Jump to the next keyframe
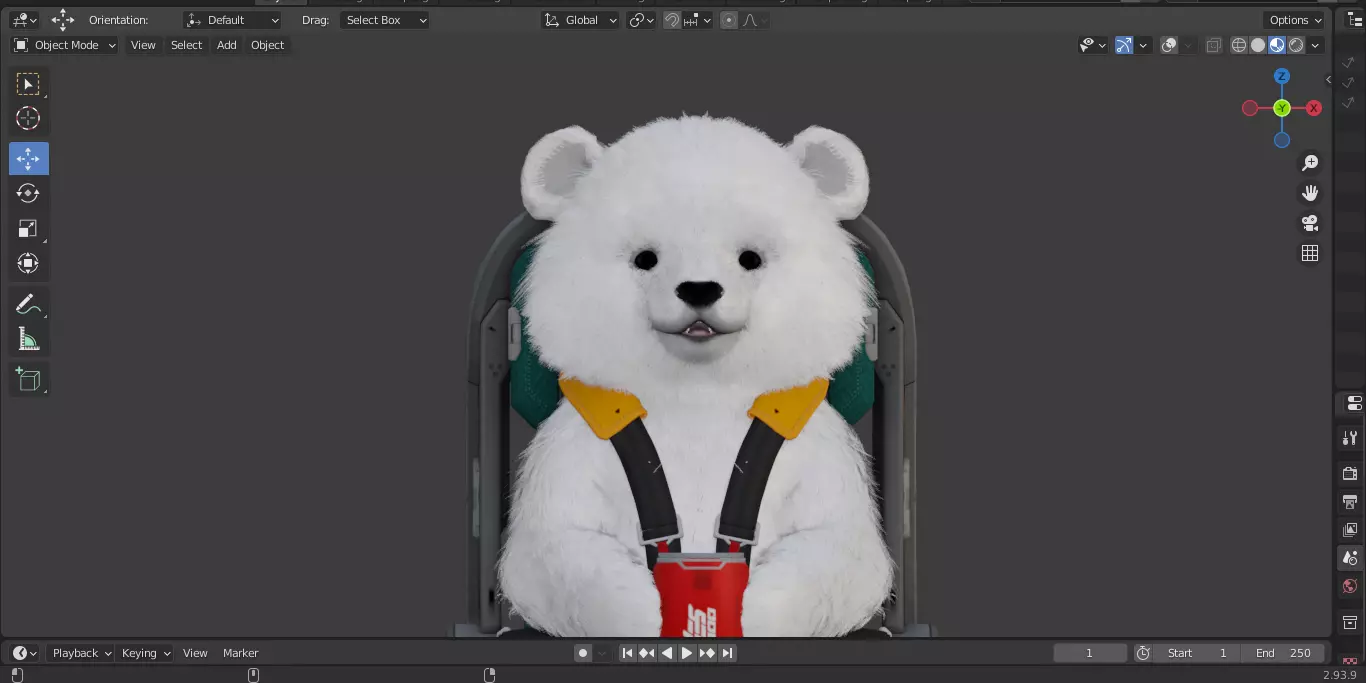 tap(707, 653)
